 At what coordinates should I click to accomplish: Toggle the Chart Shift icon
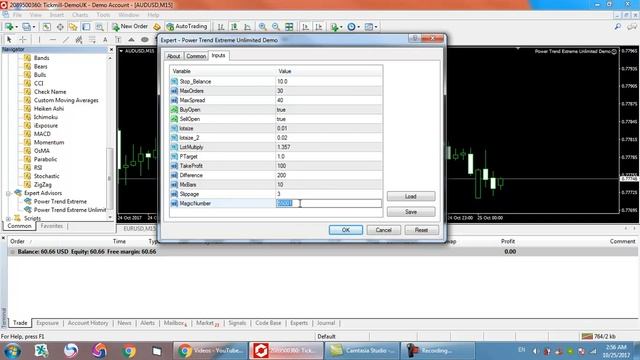(318, 27)
